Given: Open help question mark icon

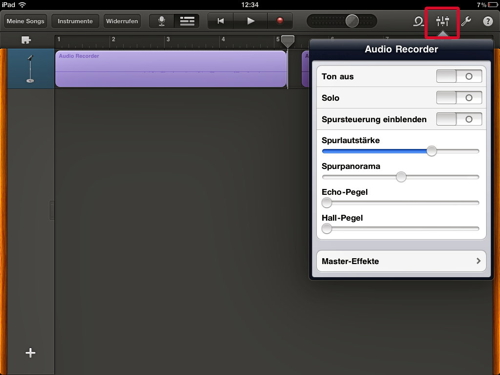Looking at the screenshot, I should tap(488, 21).
